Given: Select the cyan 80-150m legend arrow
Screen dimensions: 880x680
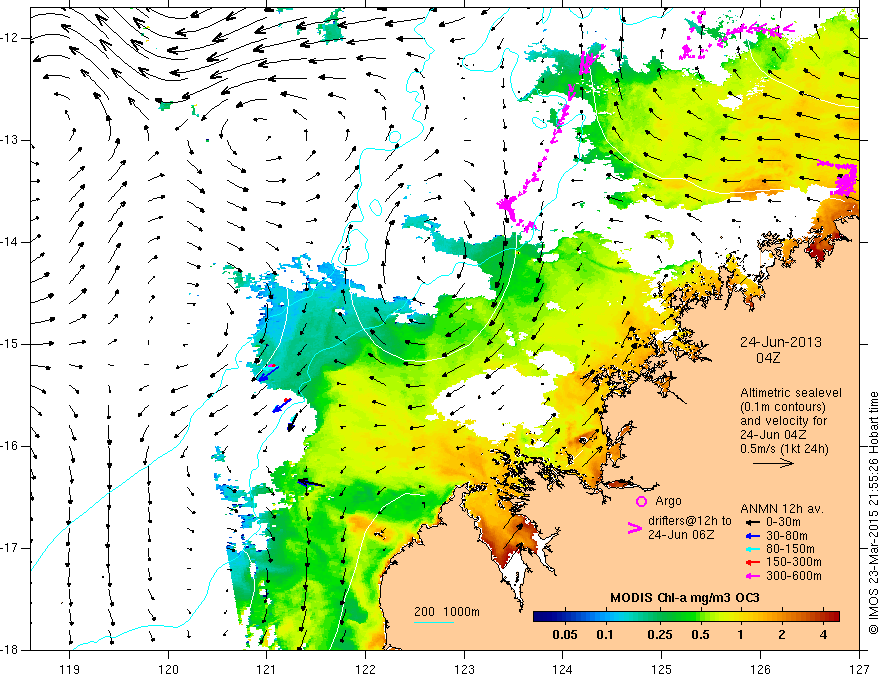Looking at the screenshot, I should [752, 549].
